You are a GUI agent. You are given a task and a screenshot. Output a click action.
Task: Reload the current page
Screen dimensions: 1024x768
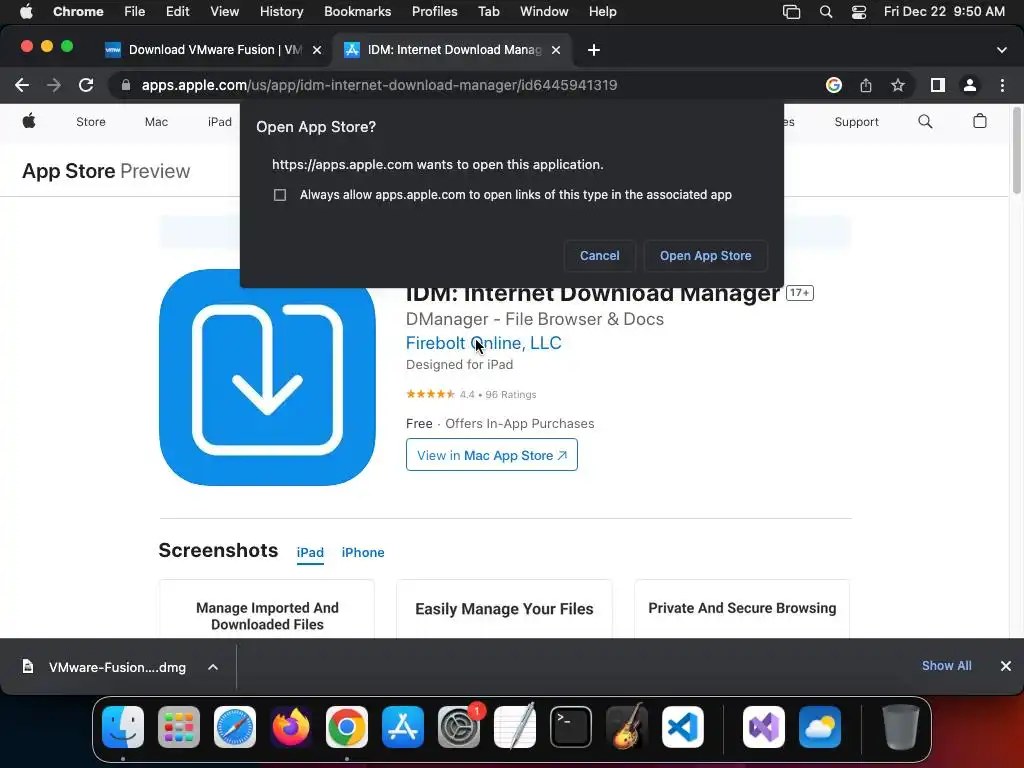[x=86, y=85]
